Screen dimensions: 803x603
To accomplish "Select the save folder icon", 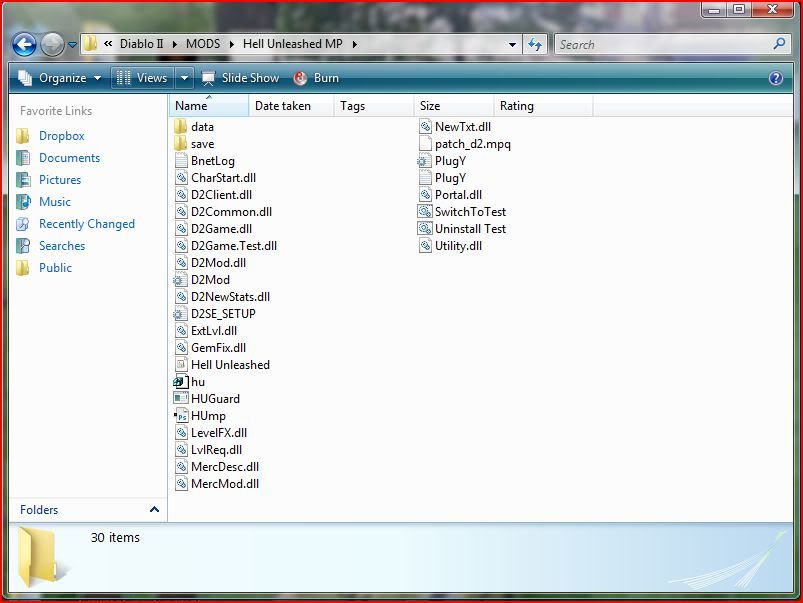I will coord(180,144).
